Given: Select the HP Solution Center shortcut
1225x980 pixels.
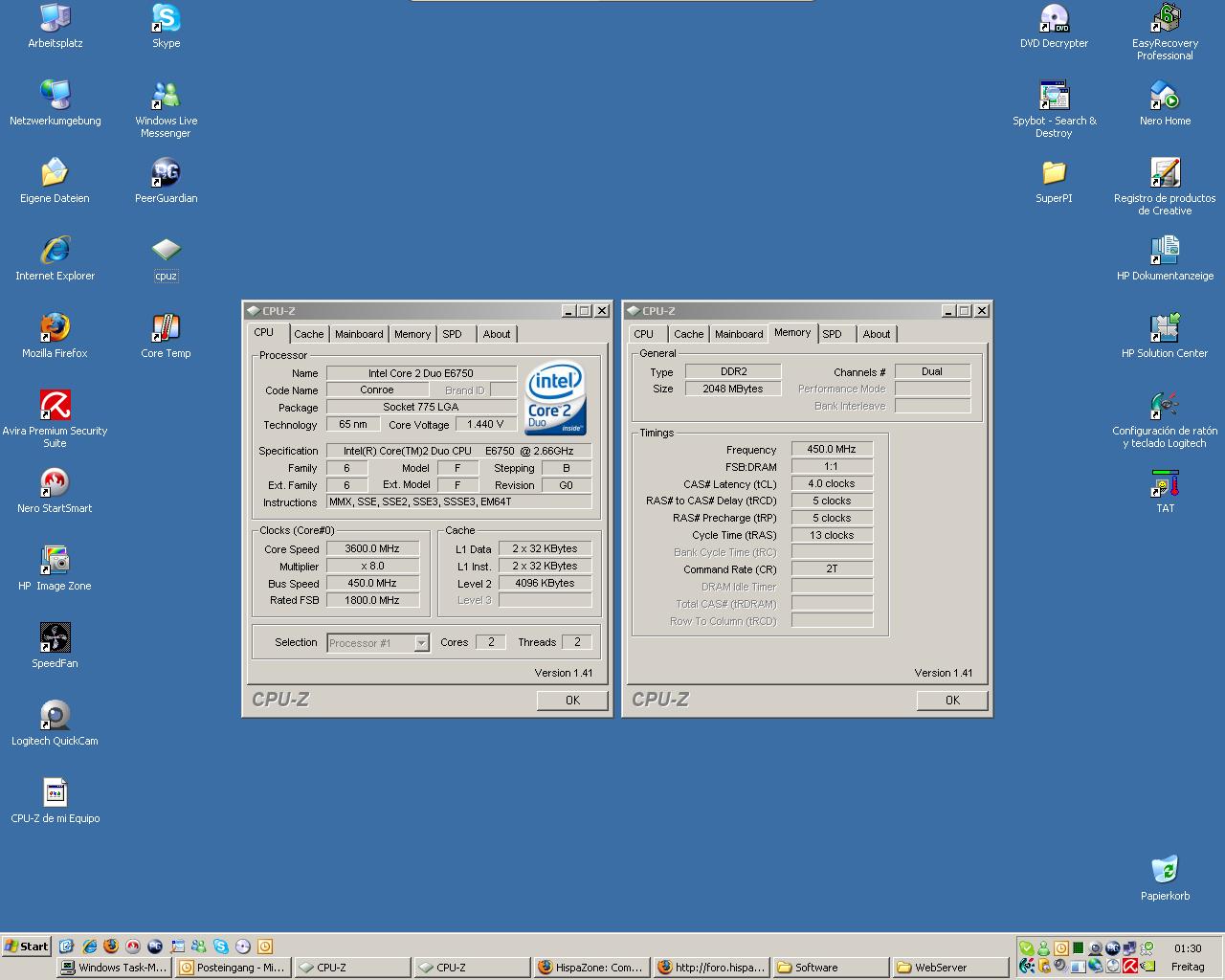Looking at the screenshot, I should [x=1165, y=336].
